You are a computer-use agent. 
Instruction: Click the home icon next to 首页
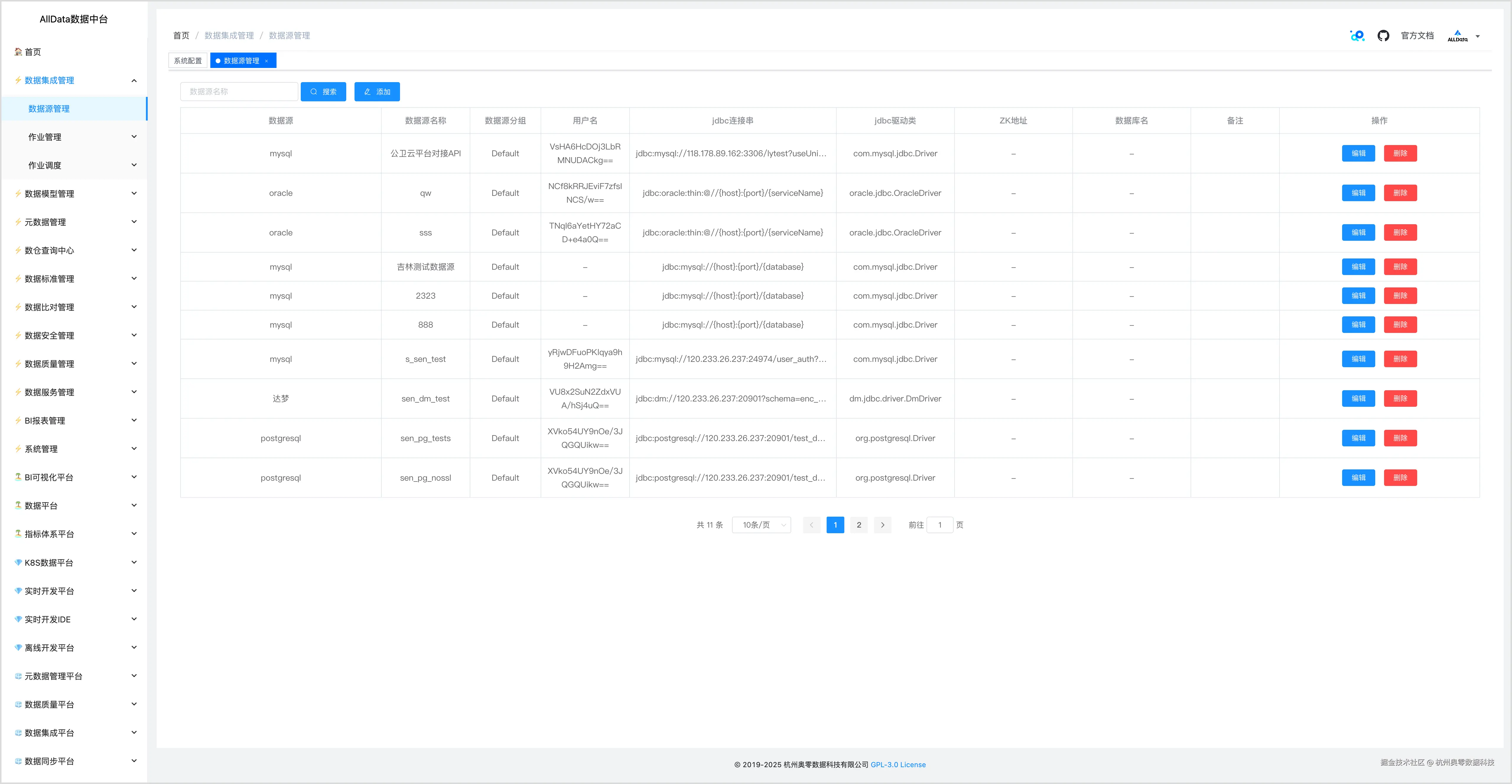(x=18, y=52)
